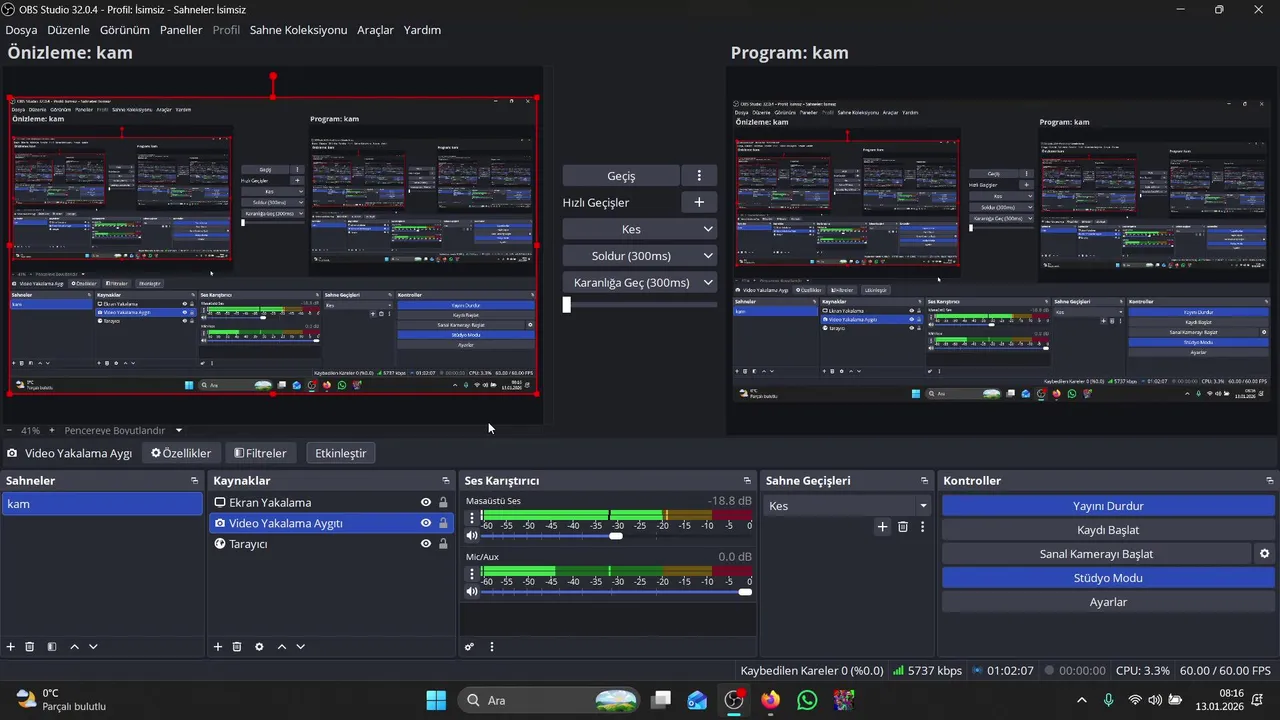Open audio mixer menu three-dots at bottom
The image size is (1280, 720).
[x=492, y=647]
